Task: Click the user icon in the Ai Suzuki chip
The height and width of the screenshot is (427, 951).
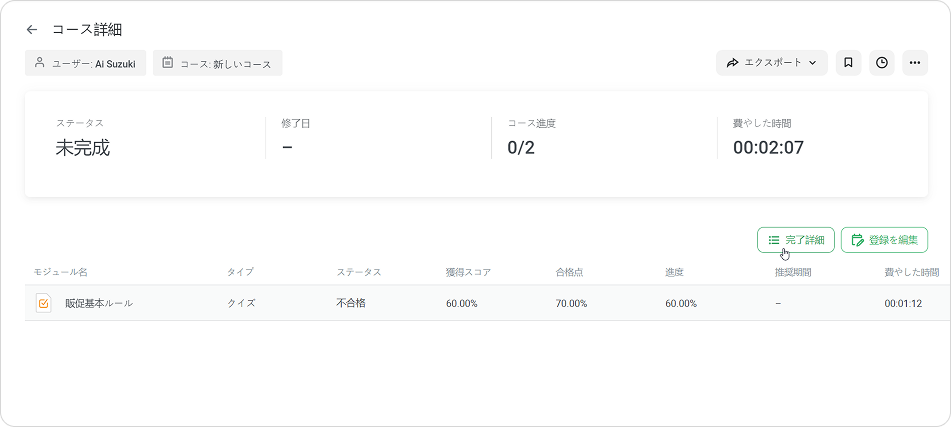Action: pos(40,63)
